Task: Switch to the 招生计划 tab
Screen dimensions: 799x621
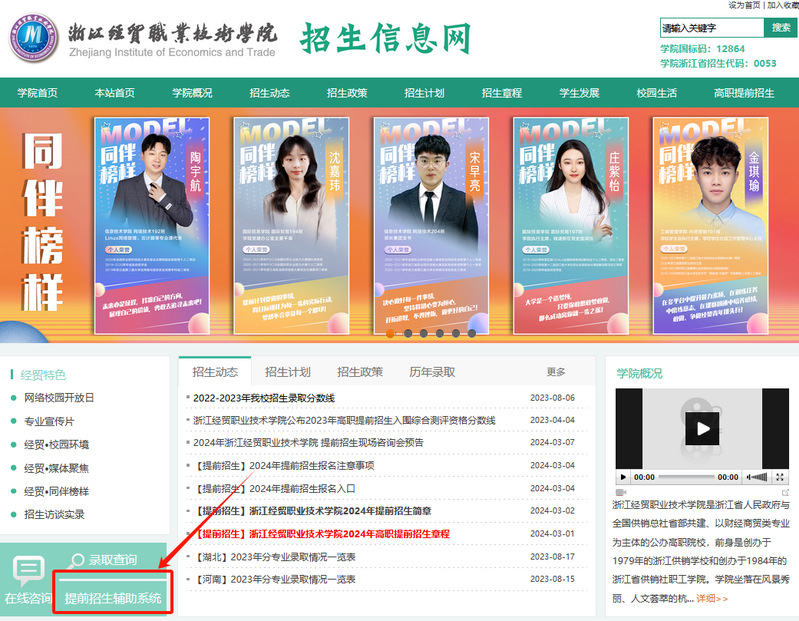Action: (287, 372)
